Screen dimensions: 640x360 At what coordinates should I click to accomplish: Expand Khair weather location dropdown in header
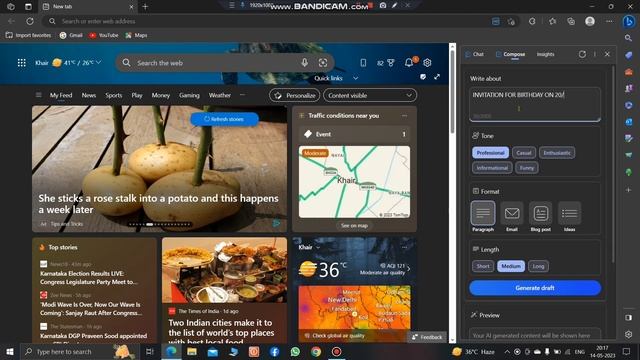point(98,62)
